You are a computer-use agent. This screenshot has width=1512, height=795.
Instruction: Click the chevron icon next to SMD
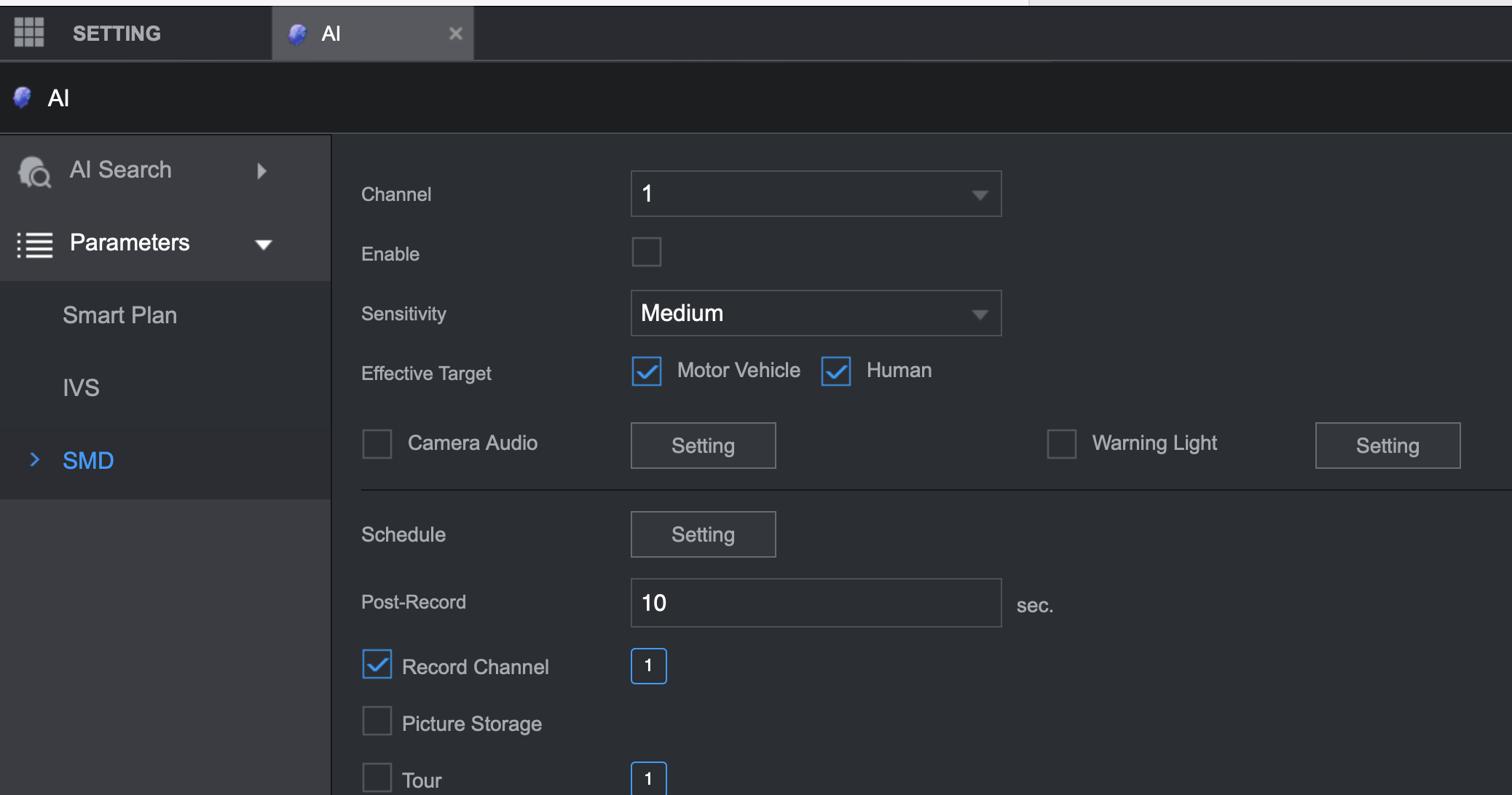point(34,459)
